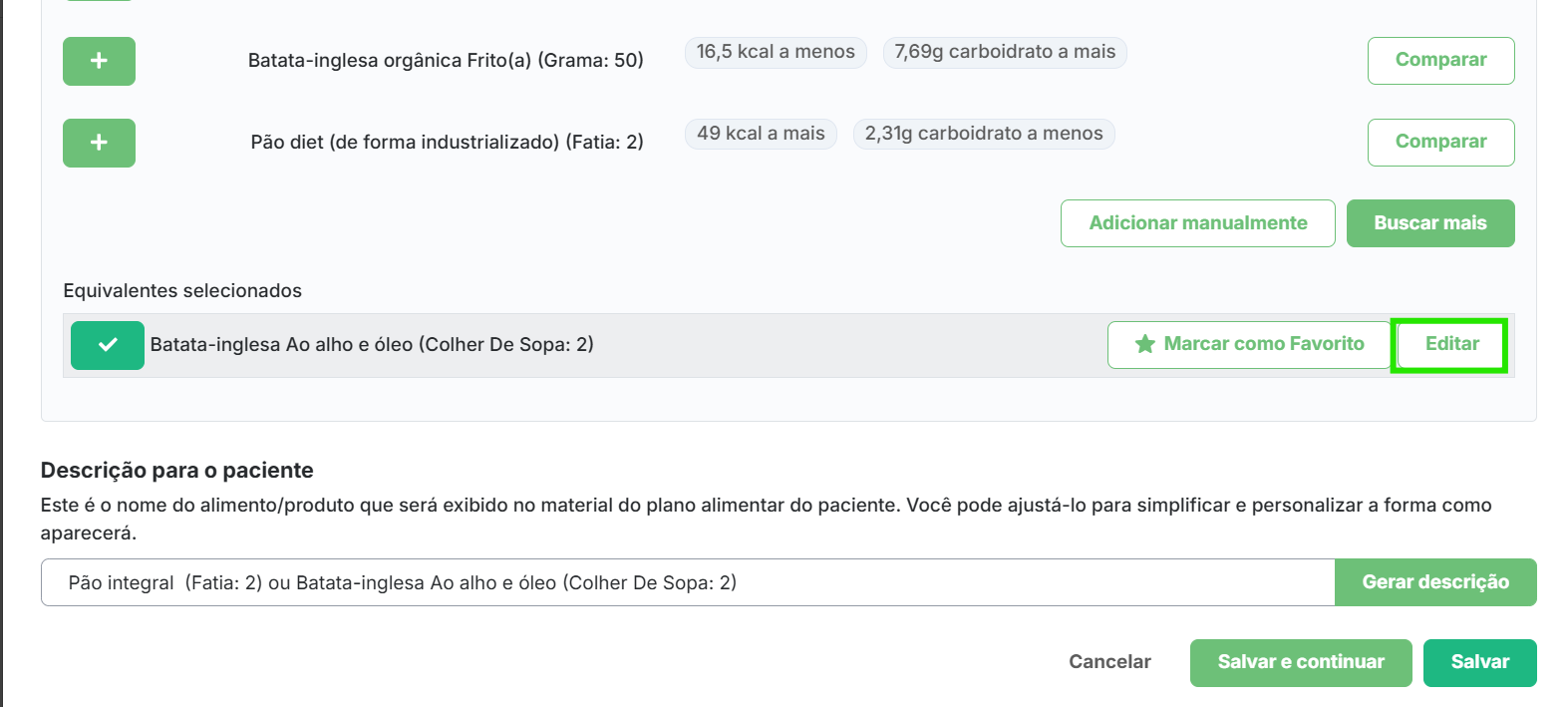Click the Batata-inglesa orgânica Frito(a) name
The height and width of the screenshot is (707, 1568).
click(446, 61)
